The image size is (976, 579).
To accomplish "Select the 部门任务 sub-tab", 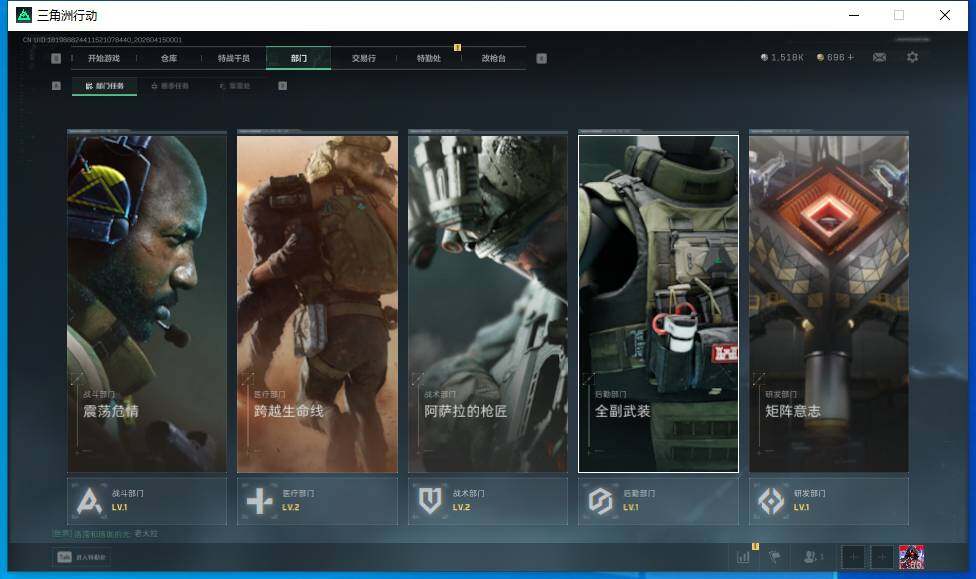I will (105, 86).
